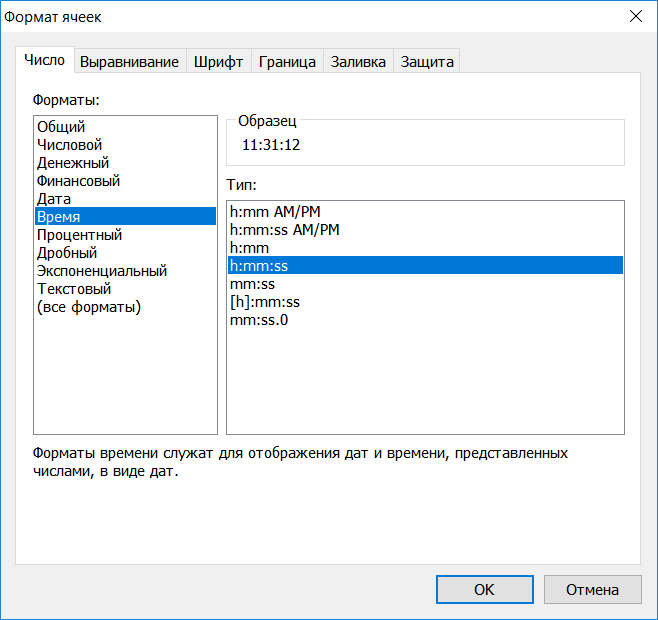Pick the Дробный format

pos(125,253)
